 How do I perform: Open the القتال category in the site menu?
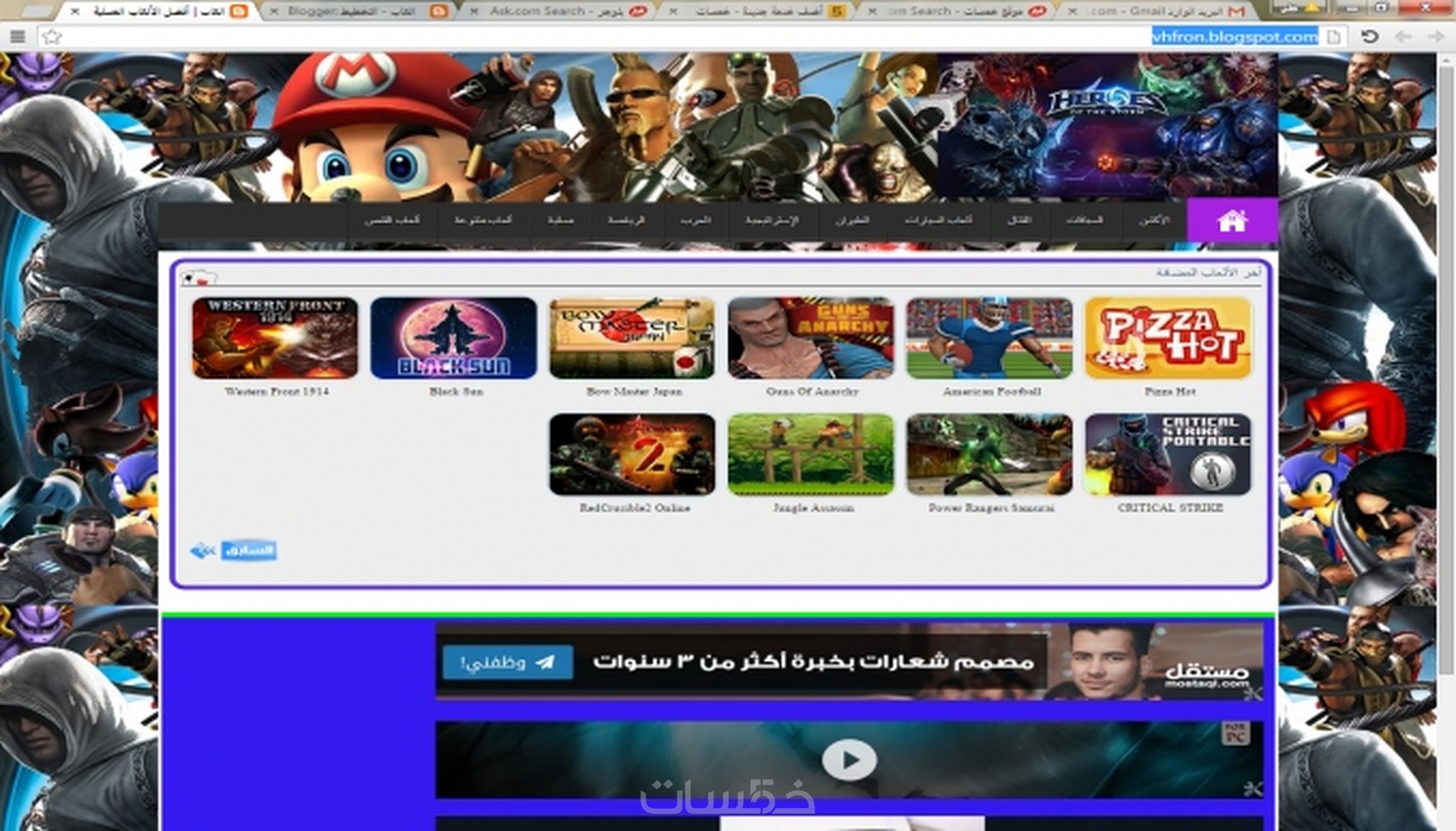1019,220
